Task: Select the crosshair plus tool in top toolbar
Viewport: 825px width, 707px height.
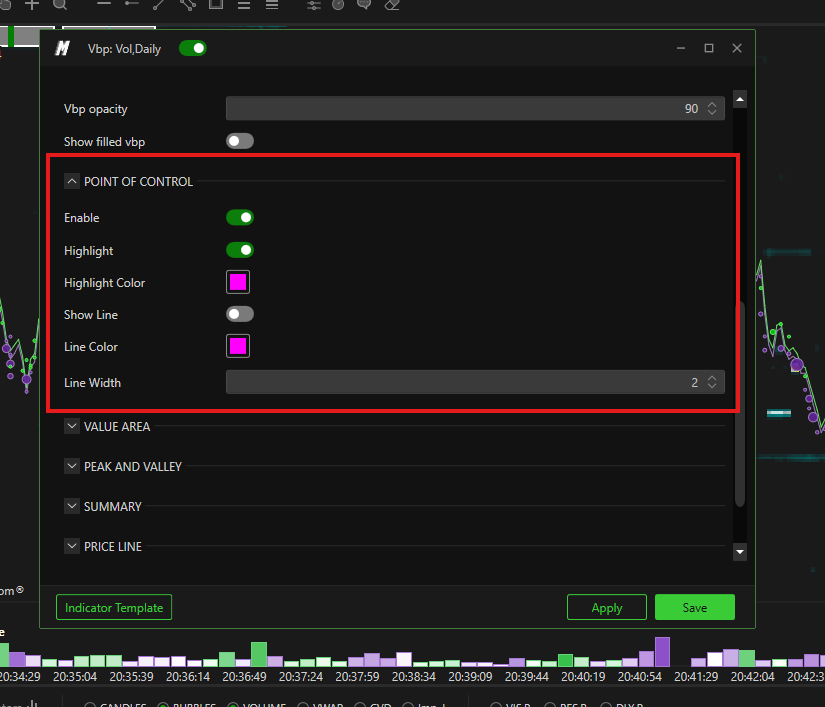Action: pyautogui.click(x=32, y=5)
